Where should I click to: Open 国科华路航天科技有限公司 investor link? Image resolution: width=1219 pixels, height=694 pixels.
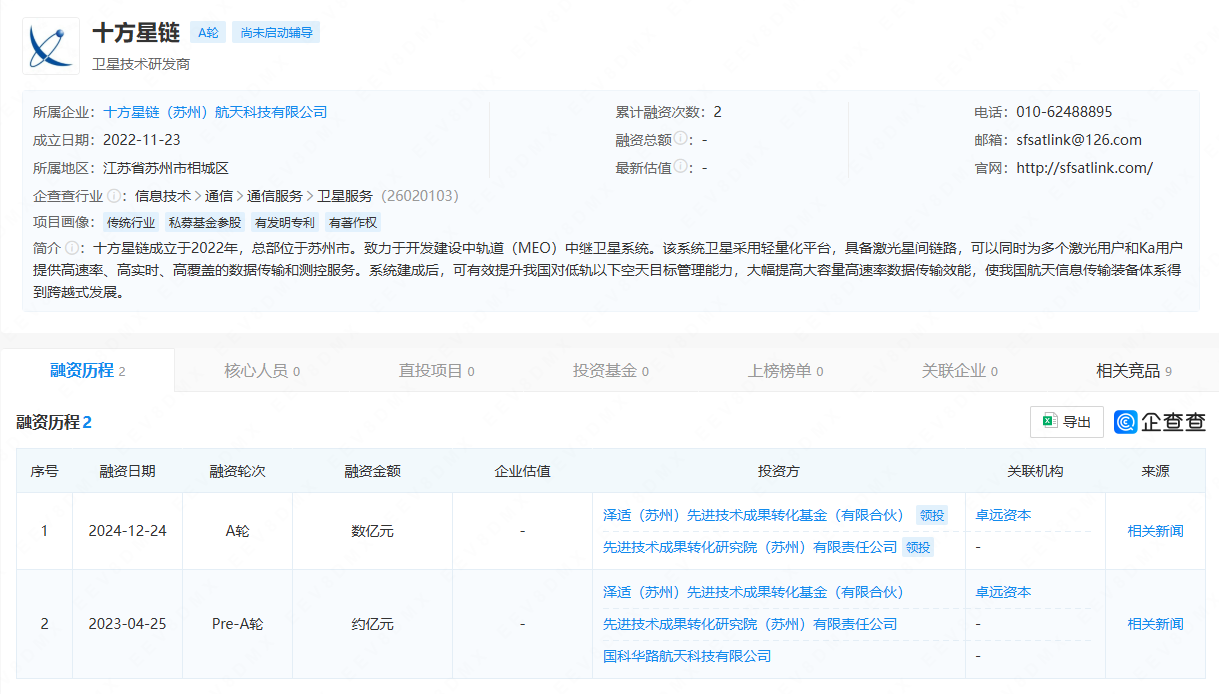coord(687,656)
